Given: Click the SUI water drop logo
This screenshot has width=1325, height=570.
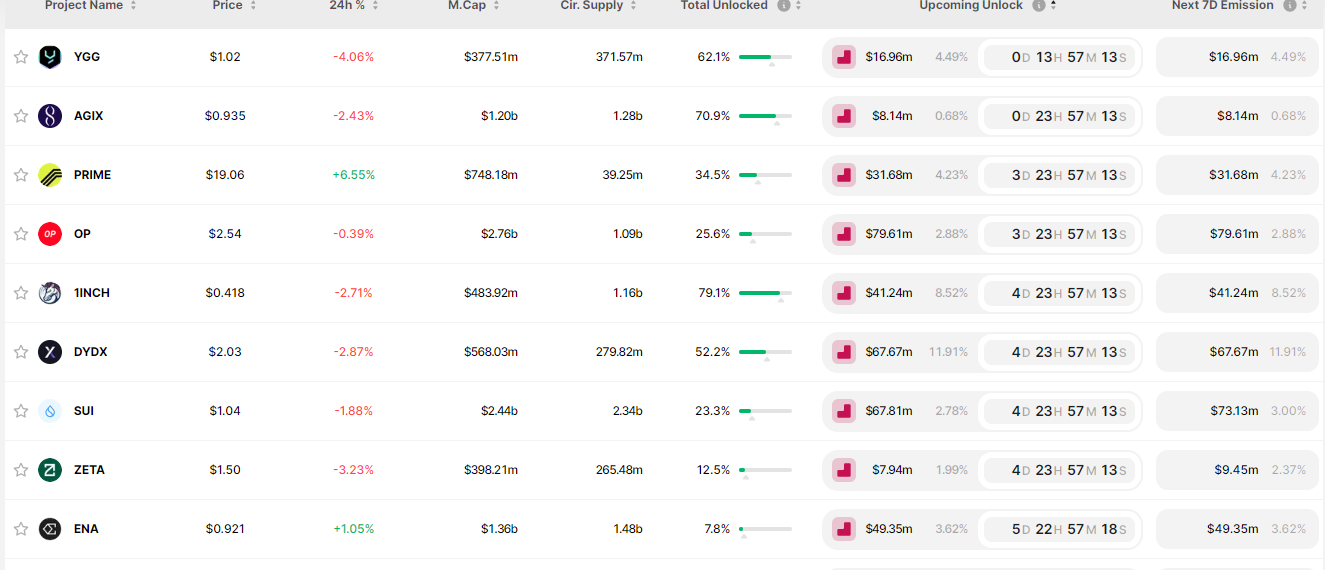Looking at the screenshot, I should click(50, 411).
